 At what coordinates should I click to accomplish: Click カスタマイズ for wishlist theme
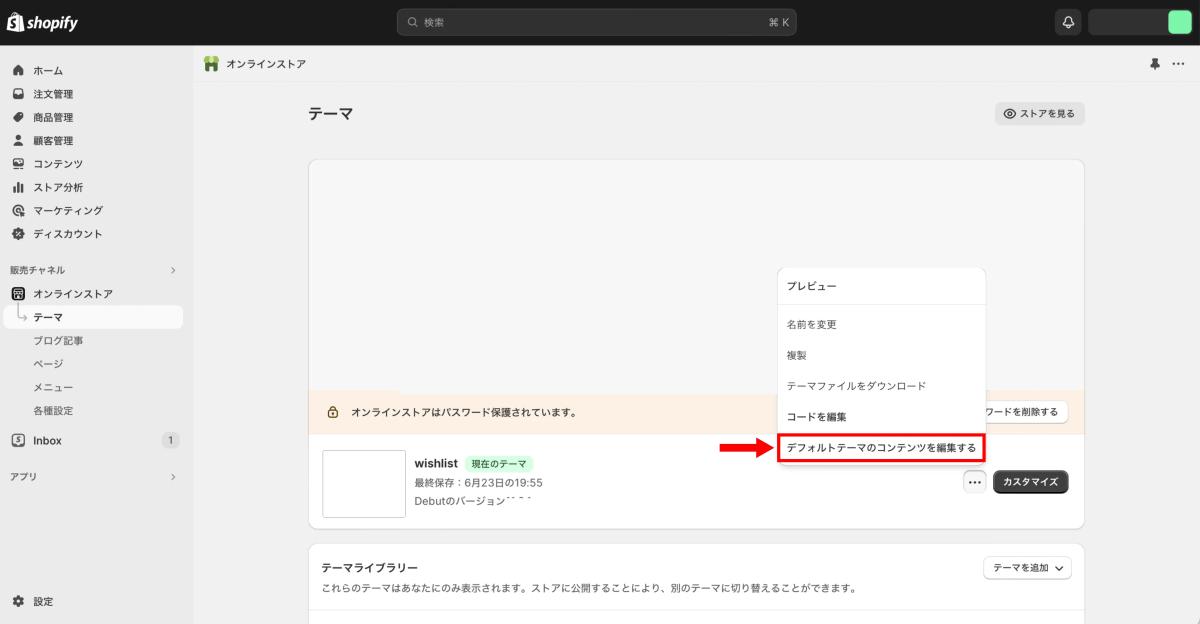tap(1031, 482)
